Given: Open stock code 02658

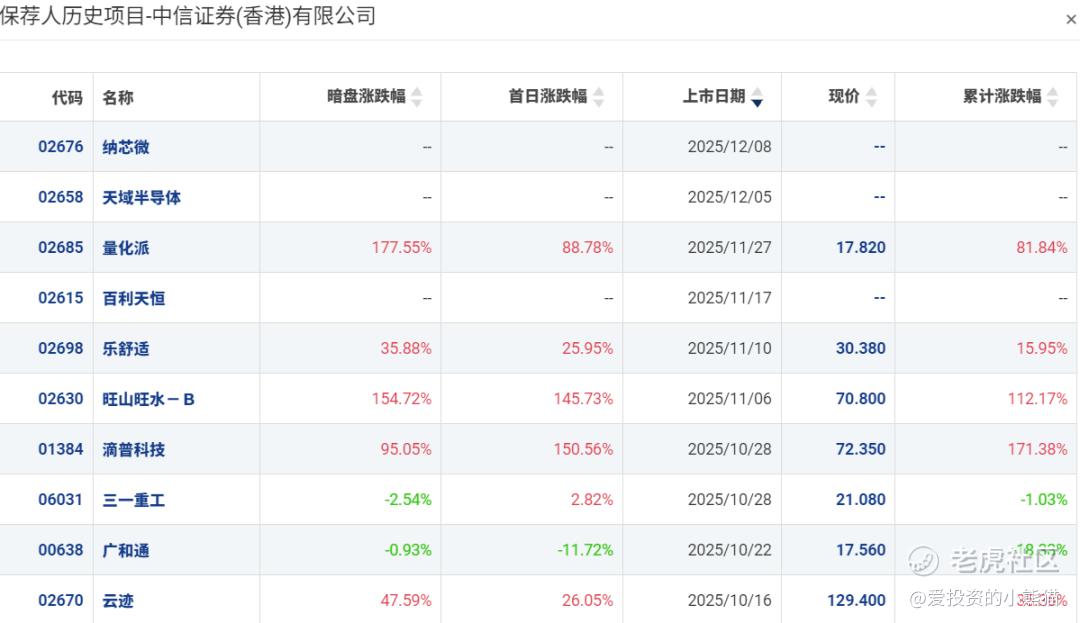Looking at the screenshot, I should pyautogui.click(x=61, y=197).
